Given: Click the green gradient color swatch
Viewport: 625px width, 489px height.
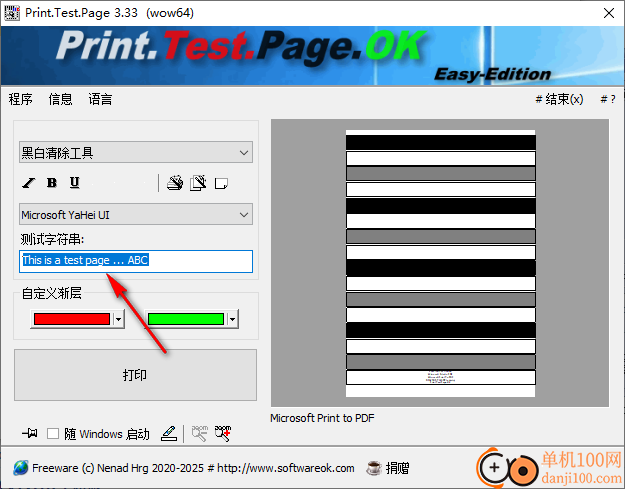Looking at the screenshot, I should [186, 319].
